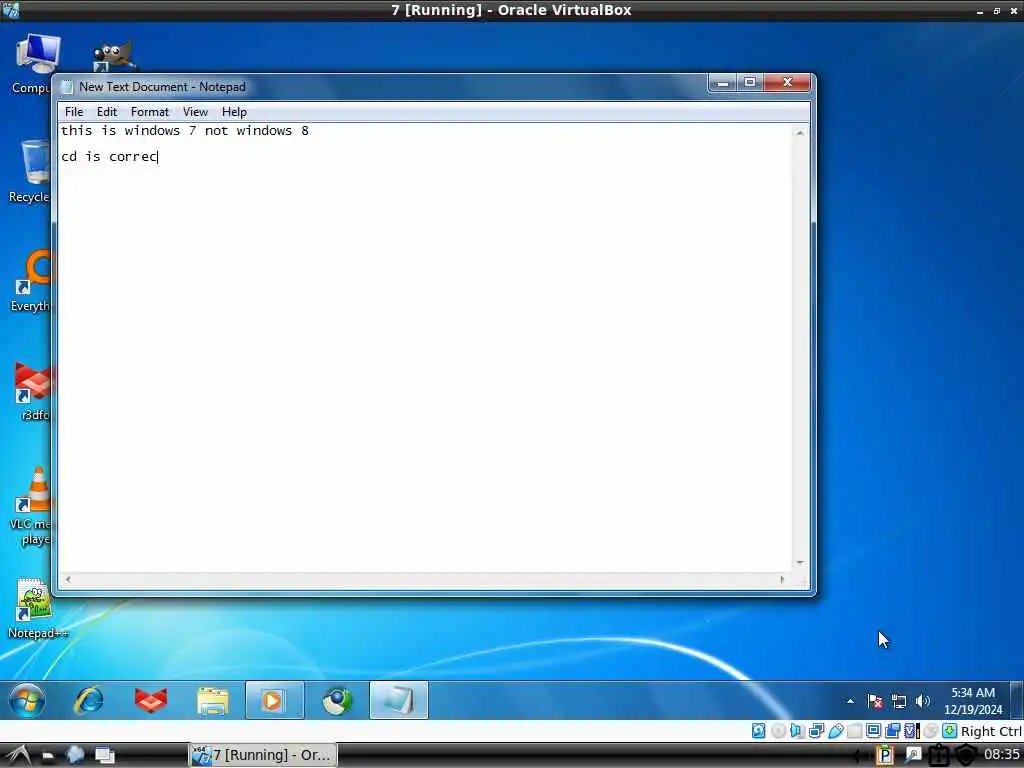
Task: Click the host panel show-desktop windows icon
Action: point(104,756)
